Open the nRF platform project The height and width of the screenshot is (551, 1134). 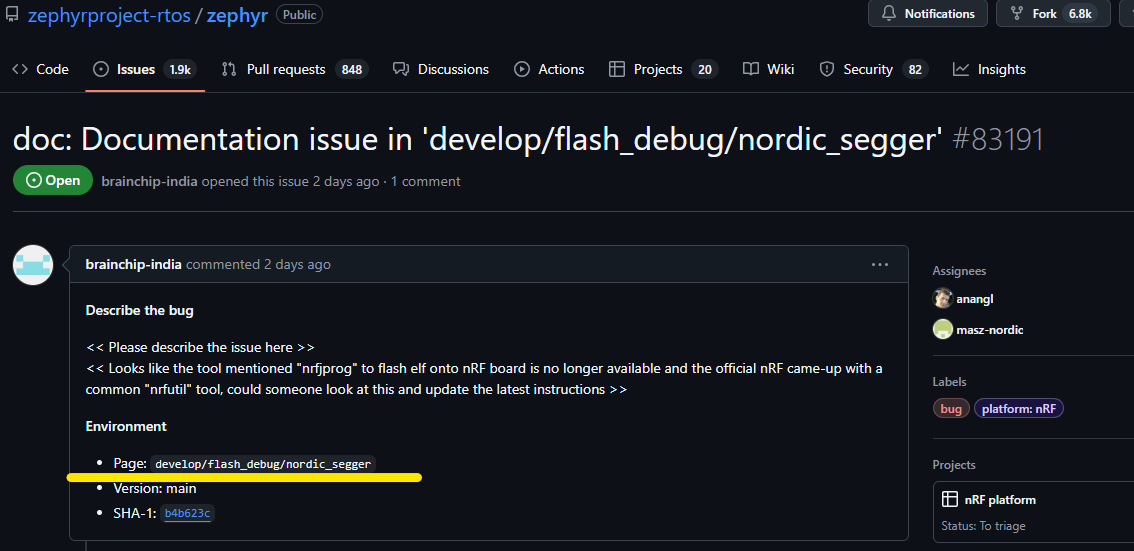coord(1000,499)
